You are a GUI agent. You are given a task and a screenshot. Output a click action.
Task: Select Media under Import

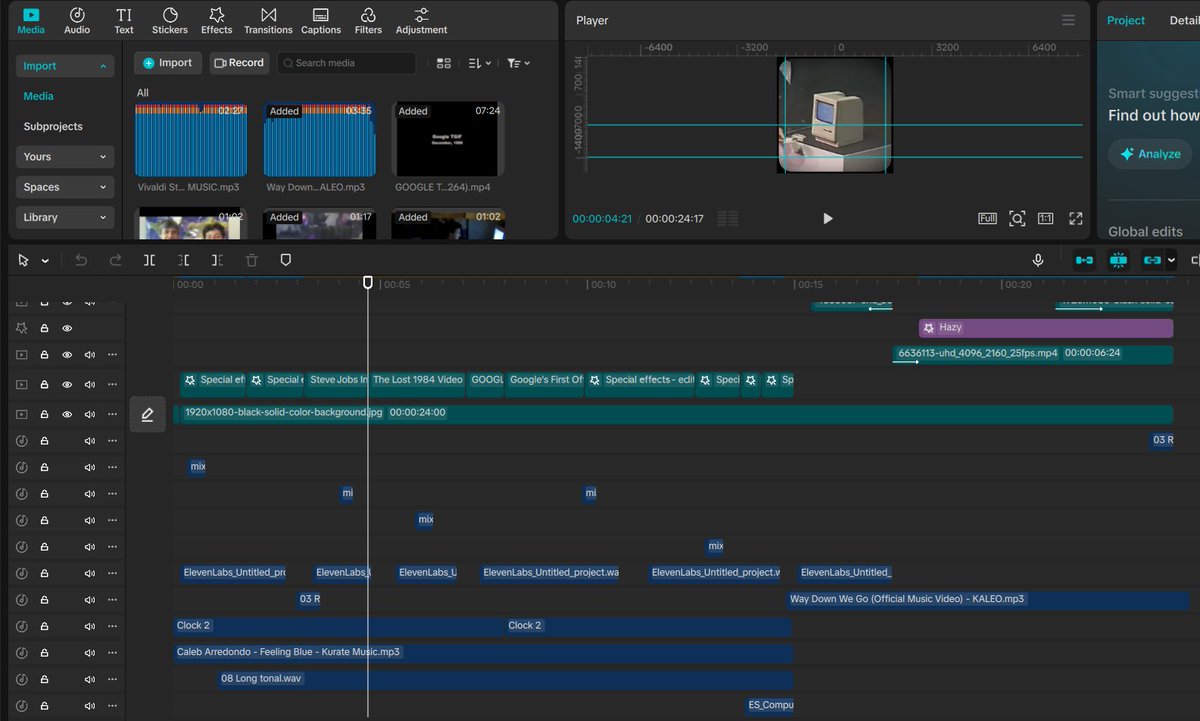(39, 96)
